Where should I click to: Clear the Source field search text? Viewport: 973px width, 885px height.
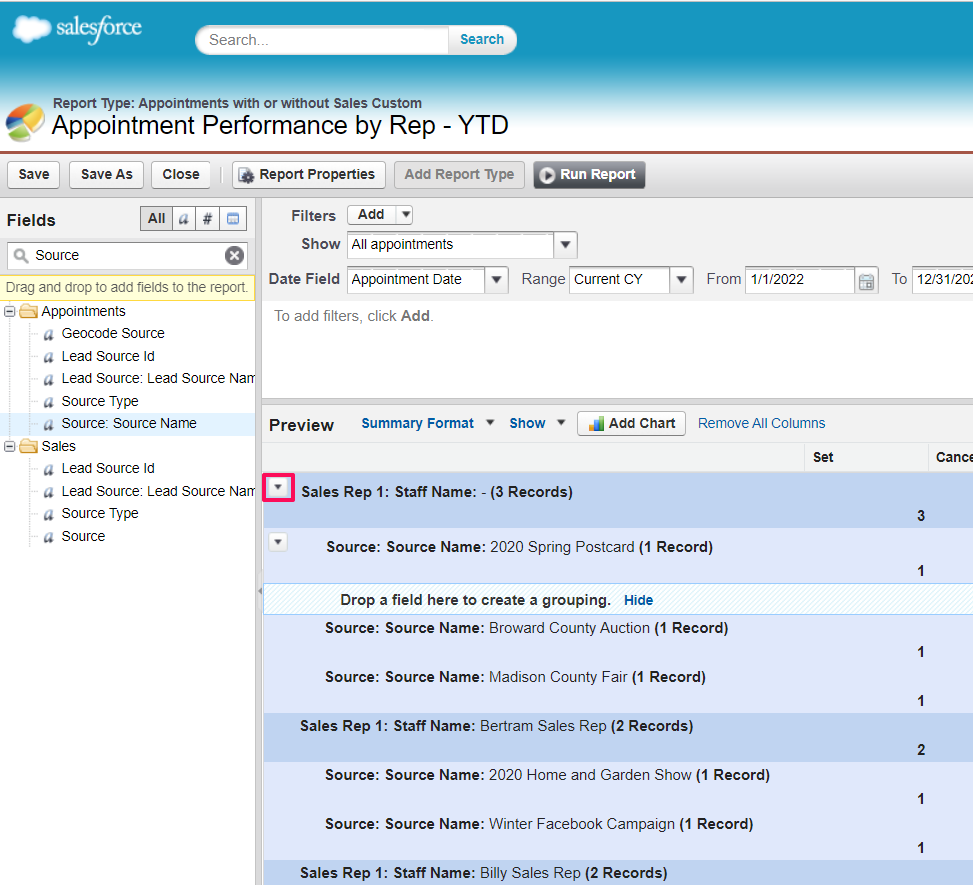tap(234, 256)
